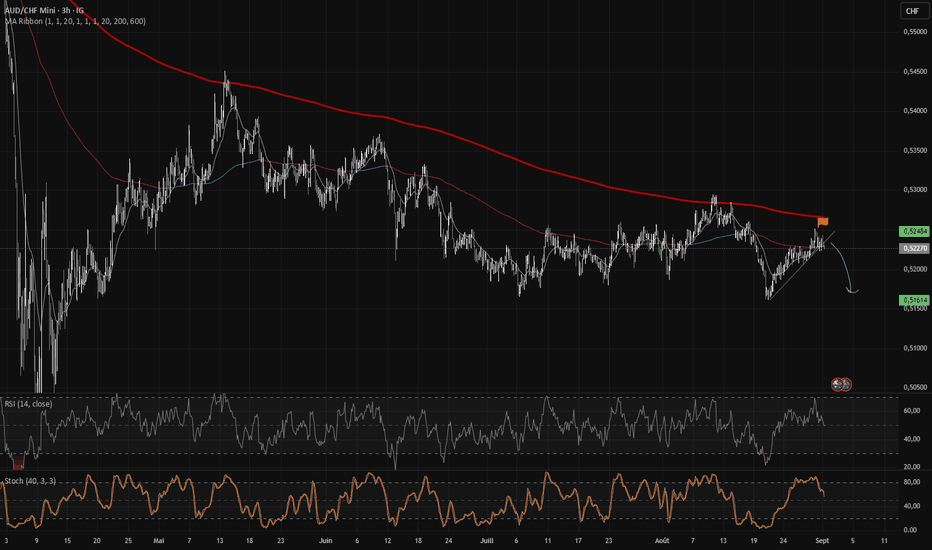The image size is (932, 550).
Task: Click the green 0,51614 target price label
Action: tap(914, 300)
